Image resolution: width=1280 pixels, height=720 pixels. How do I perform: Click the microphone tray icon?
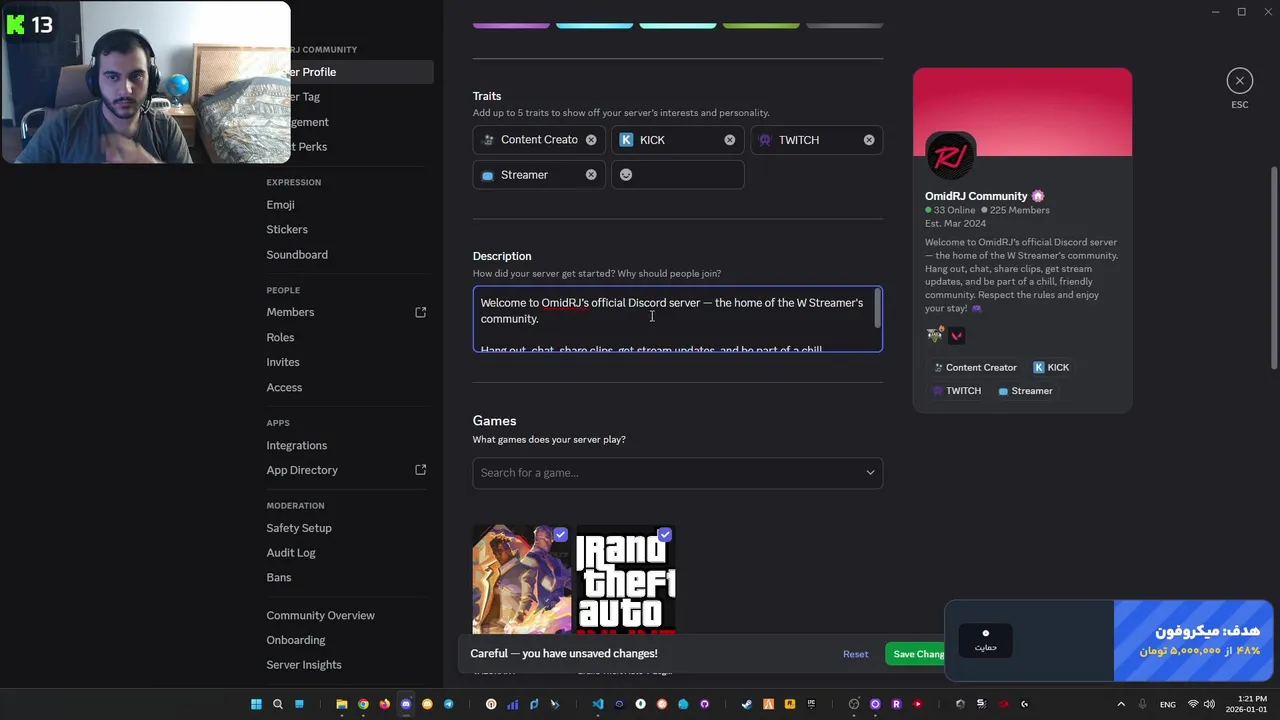(1142, 704)
